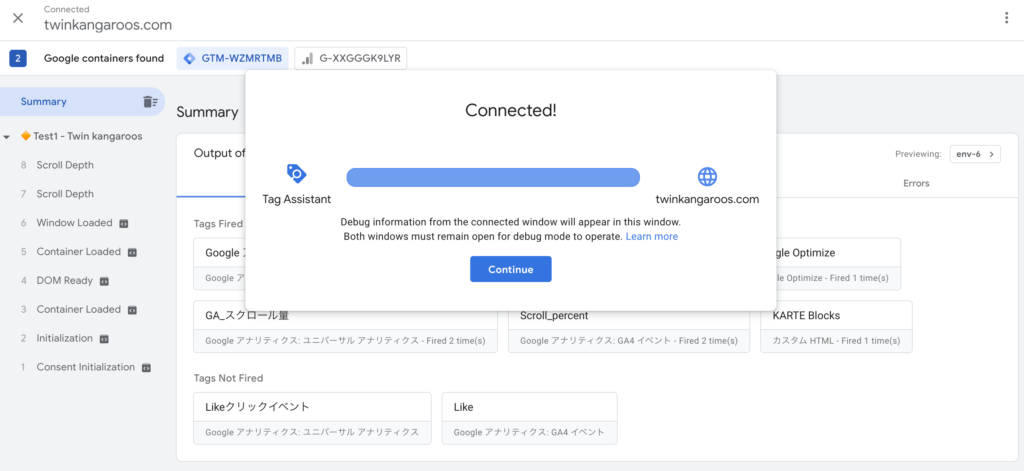
Task: Select the G-XXGGGK9LYR container chip
Action: (351, 58)
